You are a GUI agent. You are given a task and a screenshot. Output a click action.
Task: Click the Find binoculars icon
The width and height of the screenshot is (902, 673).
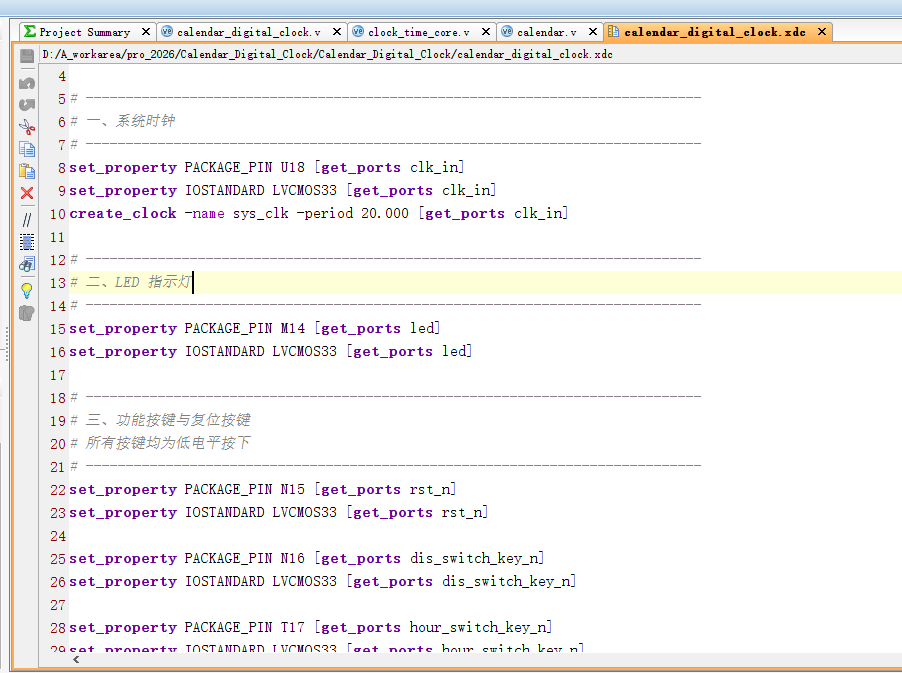coord(27,264)
